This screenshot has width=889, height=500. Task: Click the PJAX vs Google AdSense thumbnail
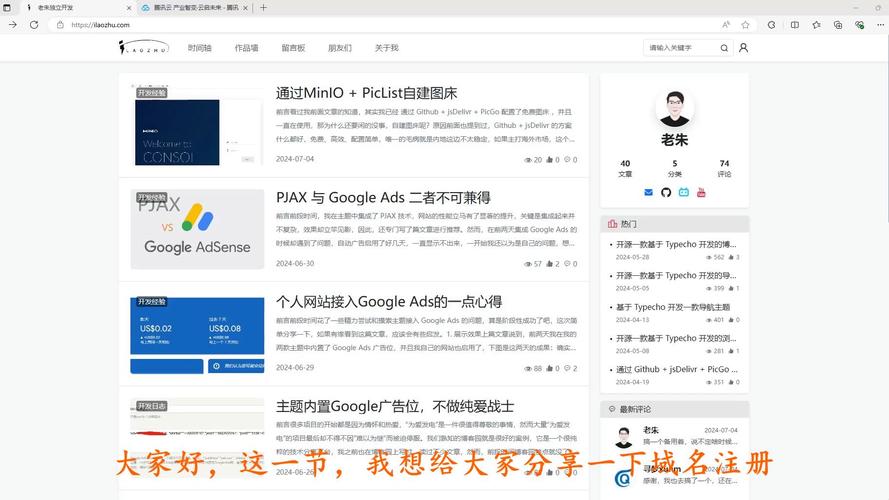197,229
